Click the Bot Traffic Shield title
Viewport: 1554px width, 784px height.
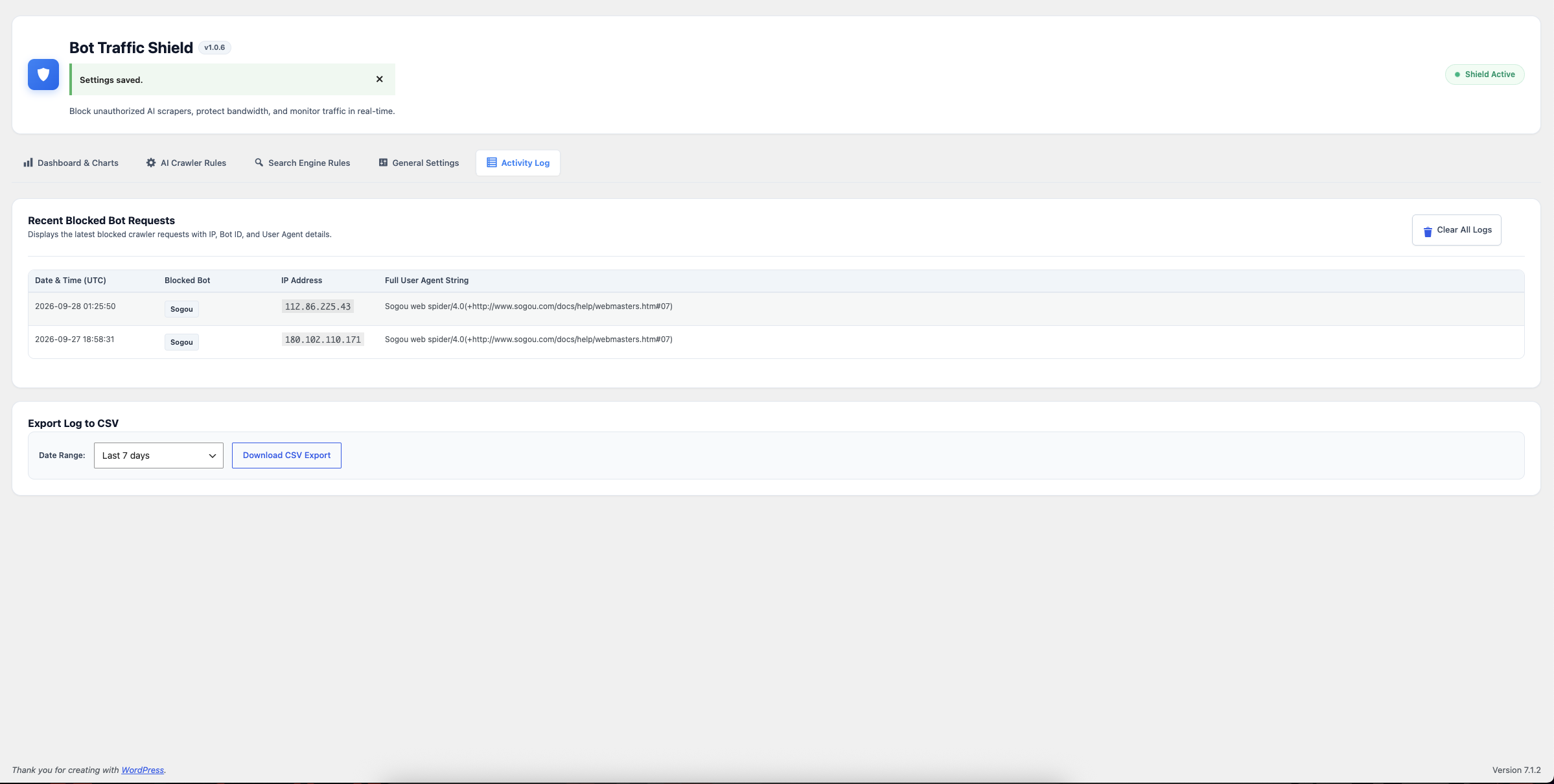(131, 47)
